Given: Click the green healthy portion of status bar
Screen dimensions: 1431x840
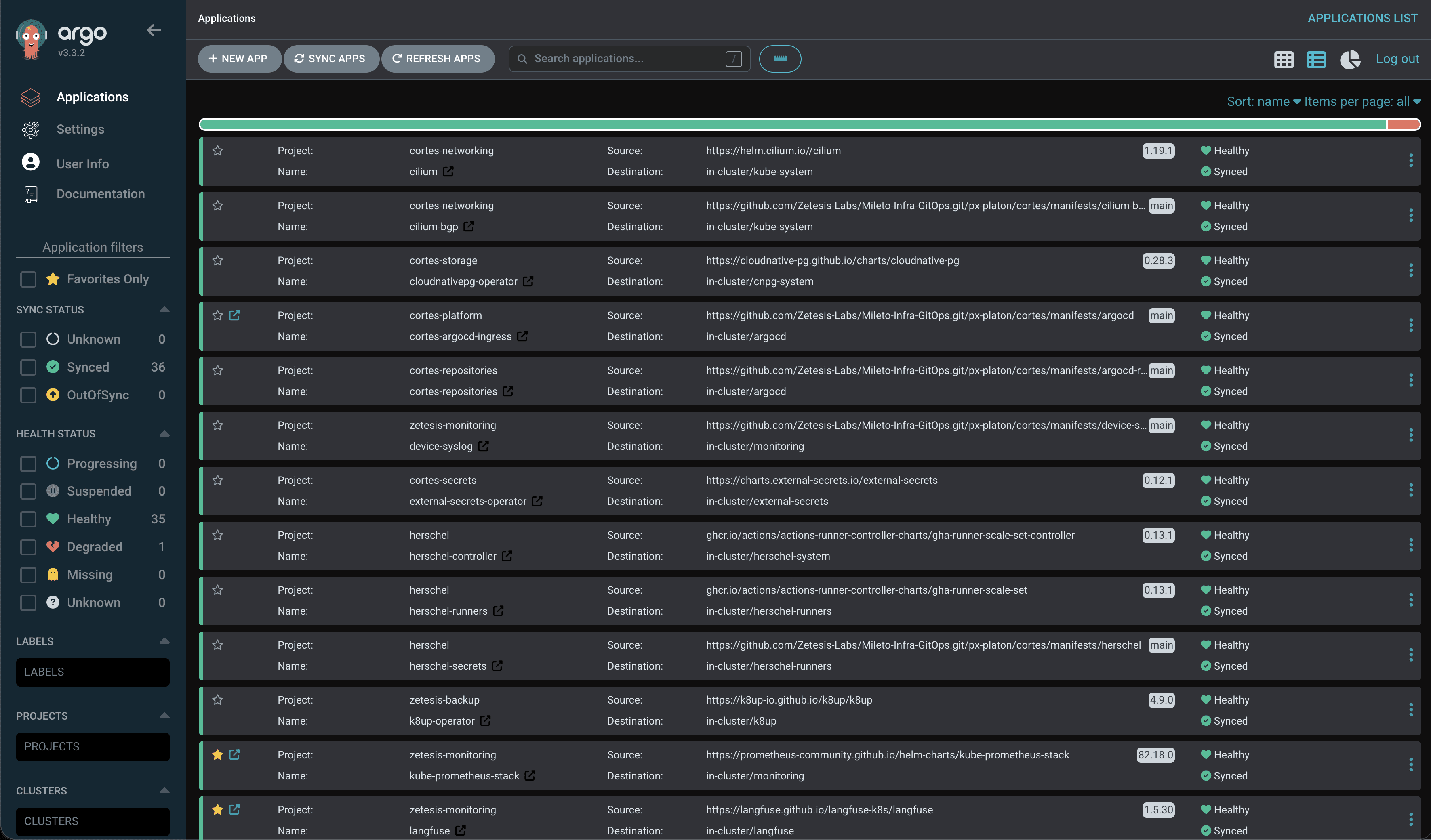Looking at the screenshot, I should (x=793, y=124).
